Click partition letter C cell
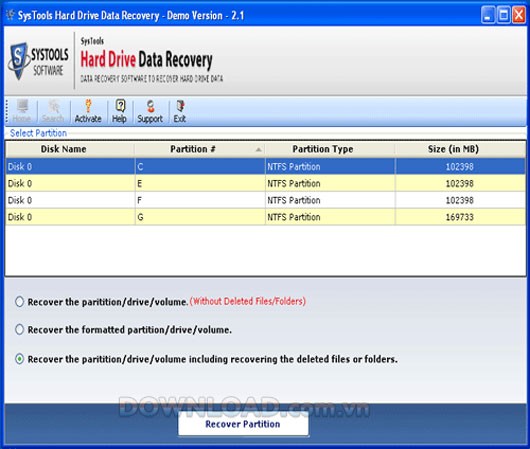Viewport: 530px width, 449px height. [200, 166]
